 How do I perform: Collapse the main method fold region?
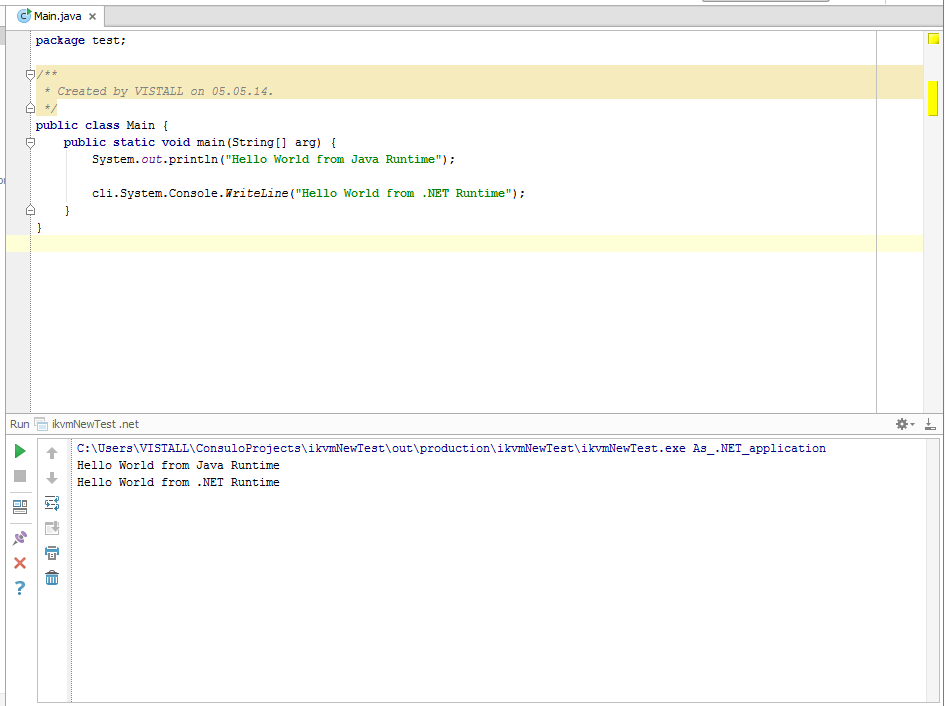tap(30, 141)
